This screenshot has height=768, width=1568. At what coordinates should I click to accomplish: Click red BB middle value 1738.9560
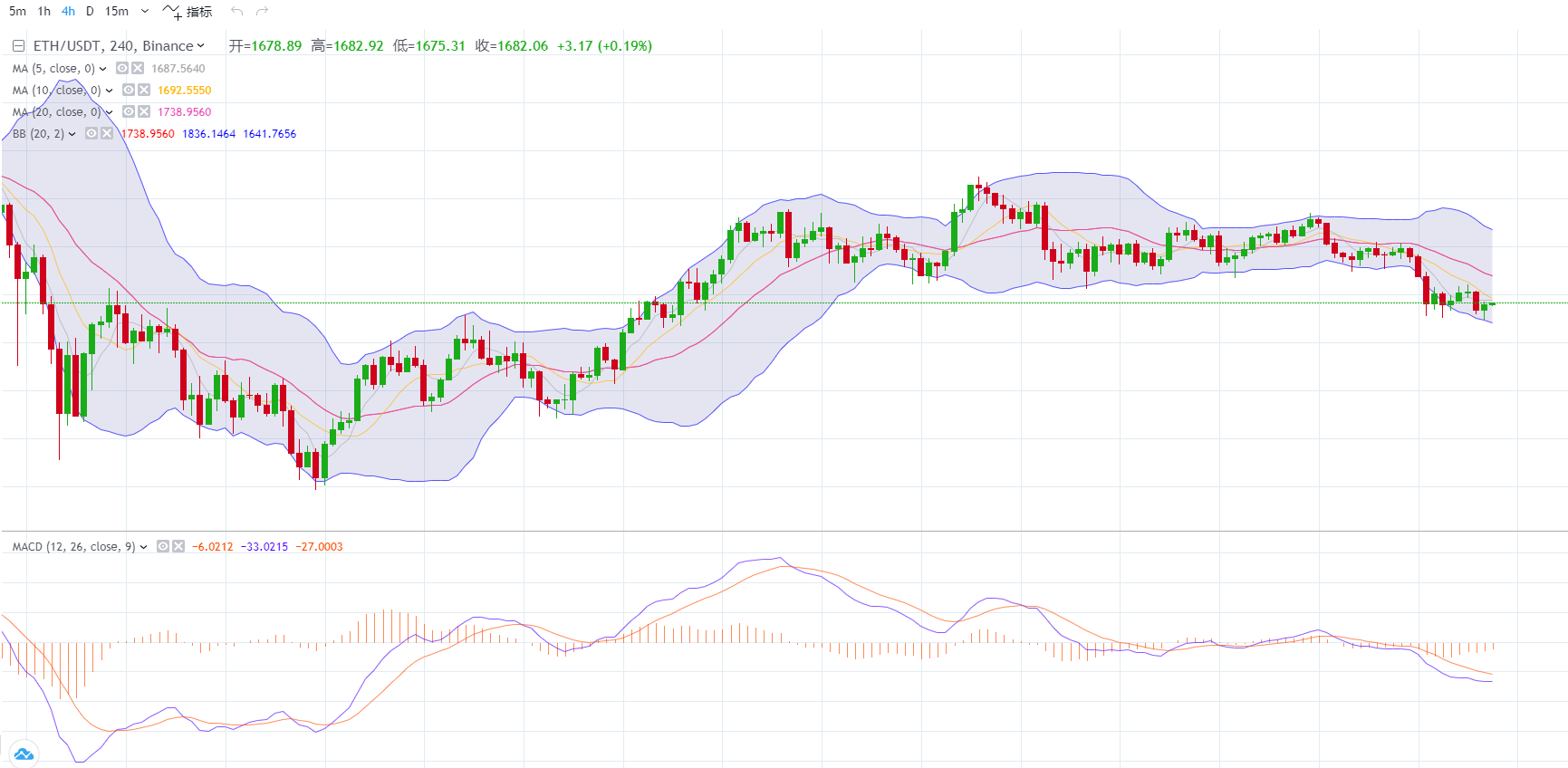point(149,134)
